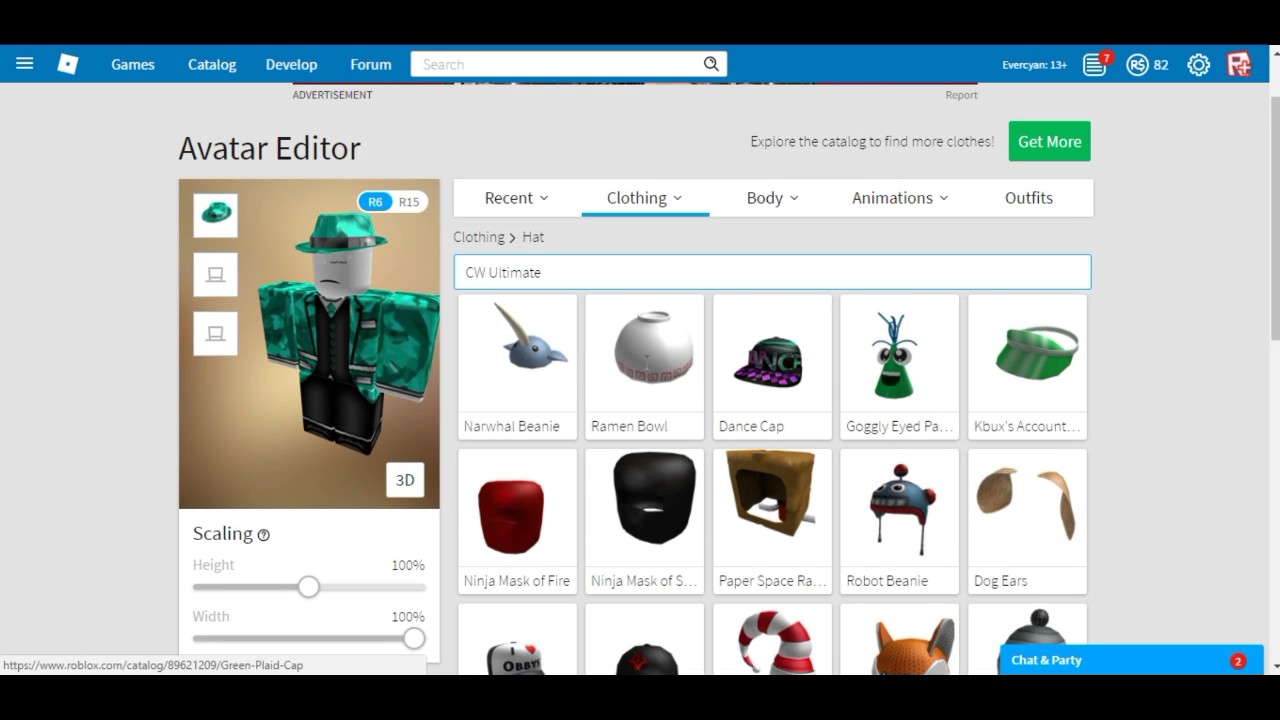The width and height of the screenshot is (1280, 720).
Task: Click the search magnifier icon
Action: tap(711, 64)
